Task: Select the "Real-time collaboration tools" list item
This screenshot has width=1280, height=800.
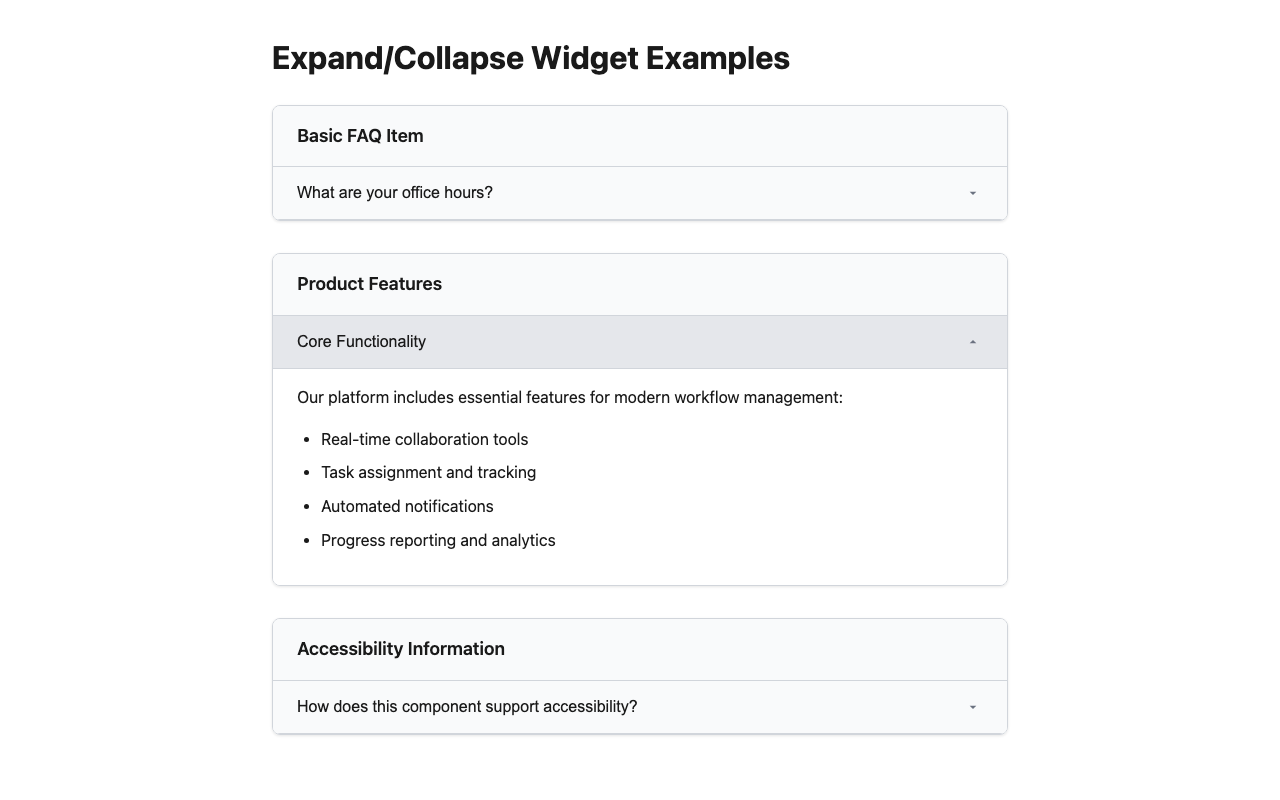Action: pyautogui.click(x=424, y=440)
